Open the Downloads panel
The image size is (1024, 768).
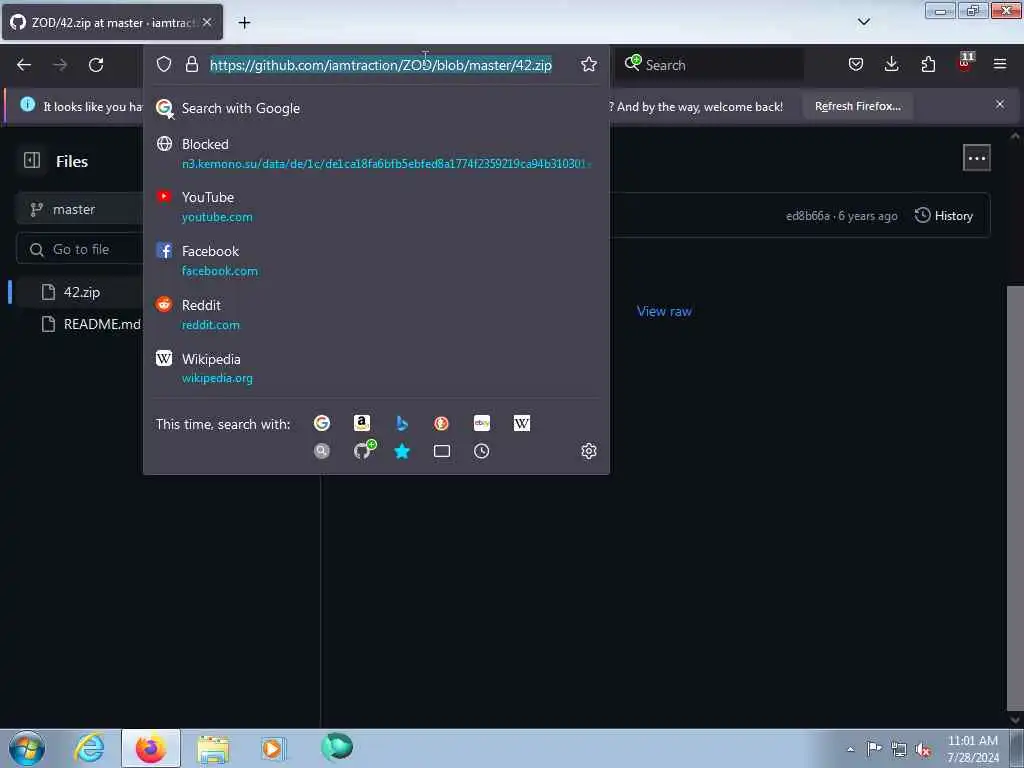click(891, 64)
